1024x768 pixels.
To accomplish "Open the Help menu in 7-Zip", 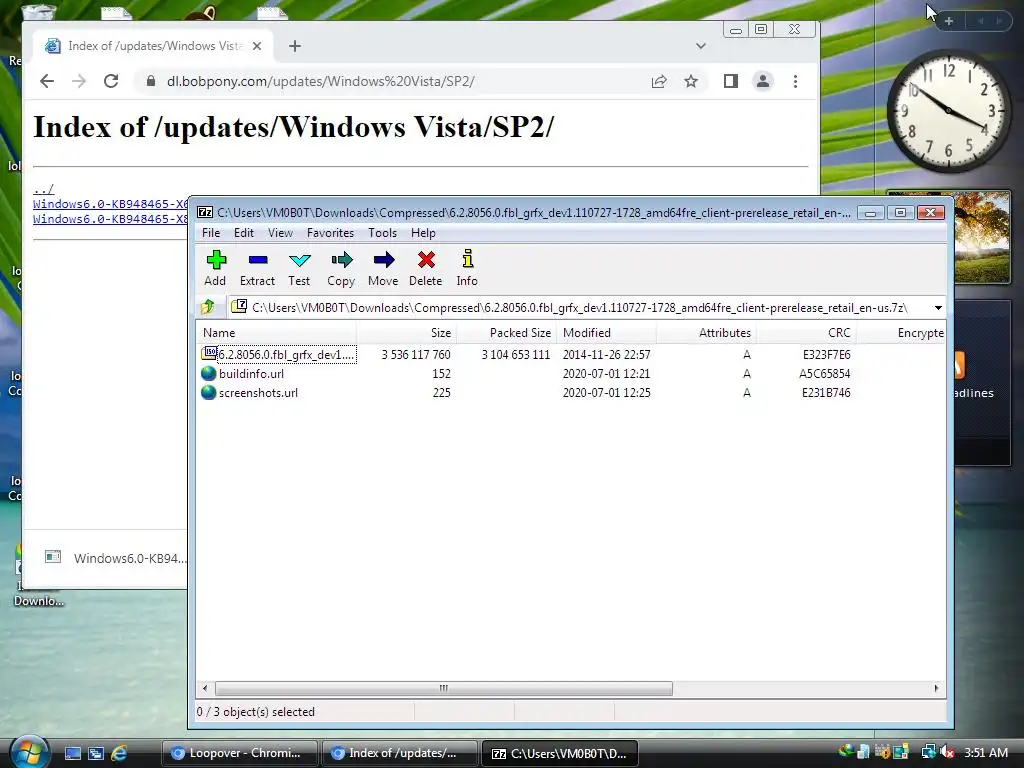I will click(x=423, y=233).
